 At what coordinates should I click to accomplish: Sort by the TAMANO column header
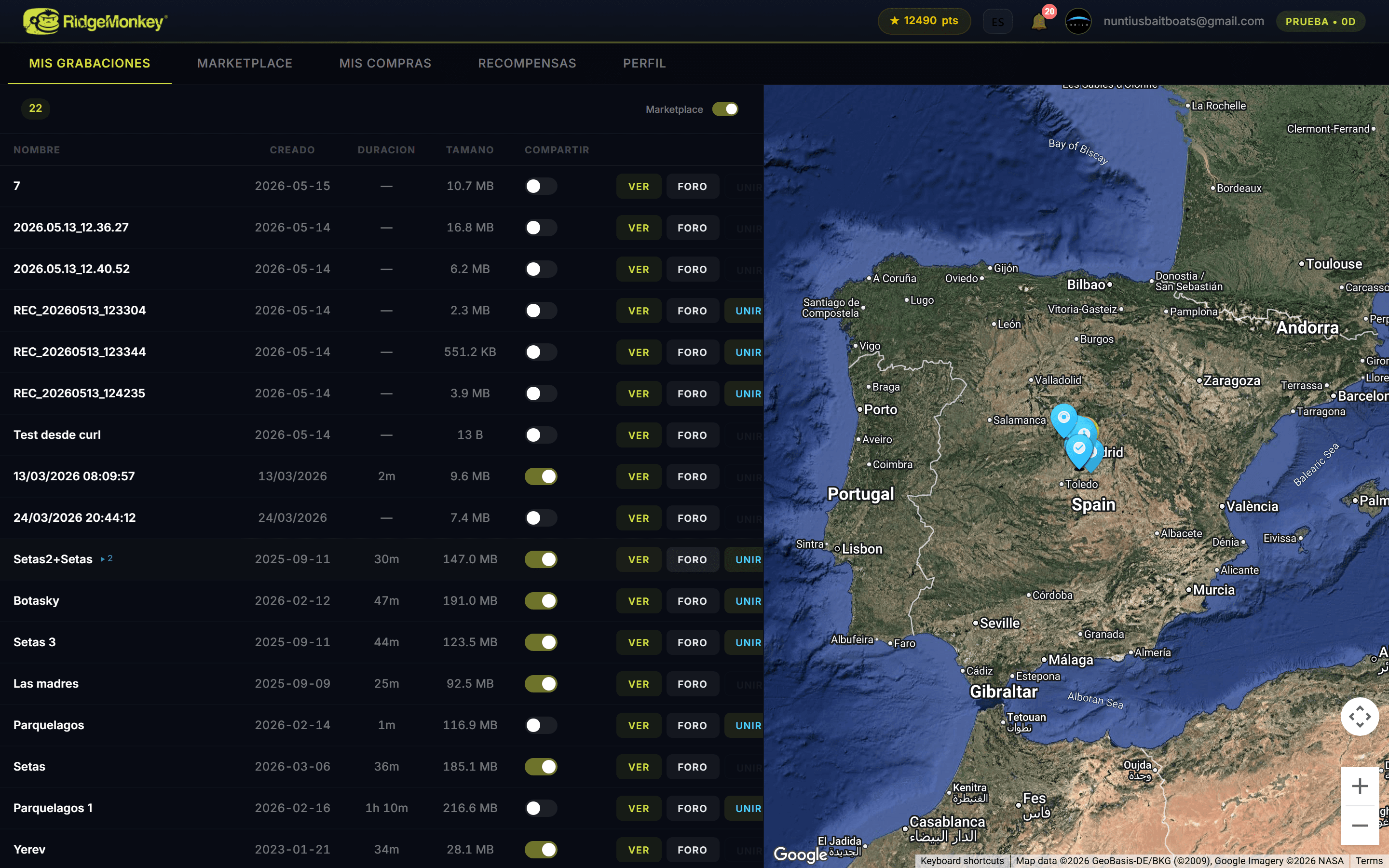click(x=469, y=150)
